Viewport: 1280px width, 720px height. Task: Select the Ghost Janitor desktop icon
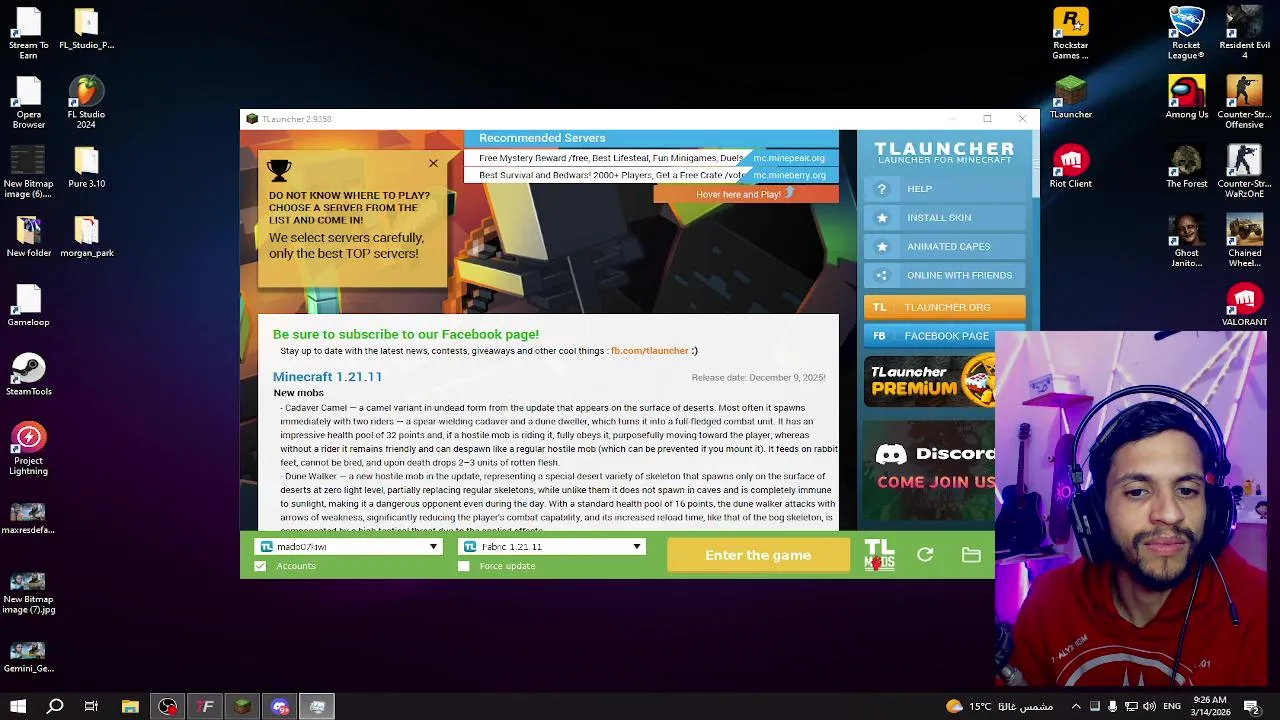tap(1186, 241)
